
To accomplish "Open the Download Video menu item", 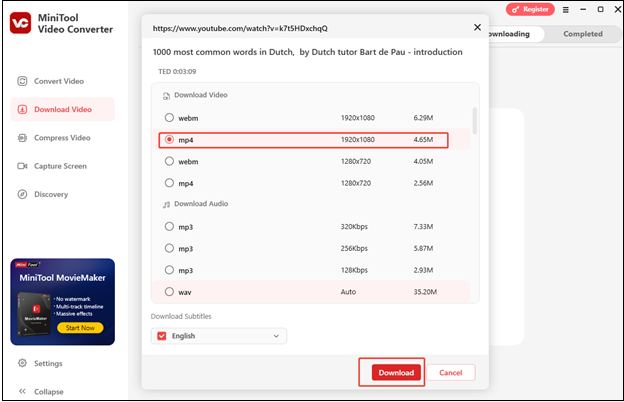I will [x=63, y=109].
